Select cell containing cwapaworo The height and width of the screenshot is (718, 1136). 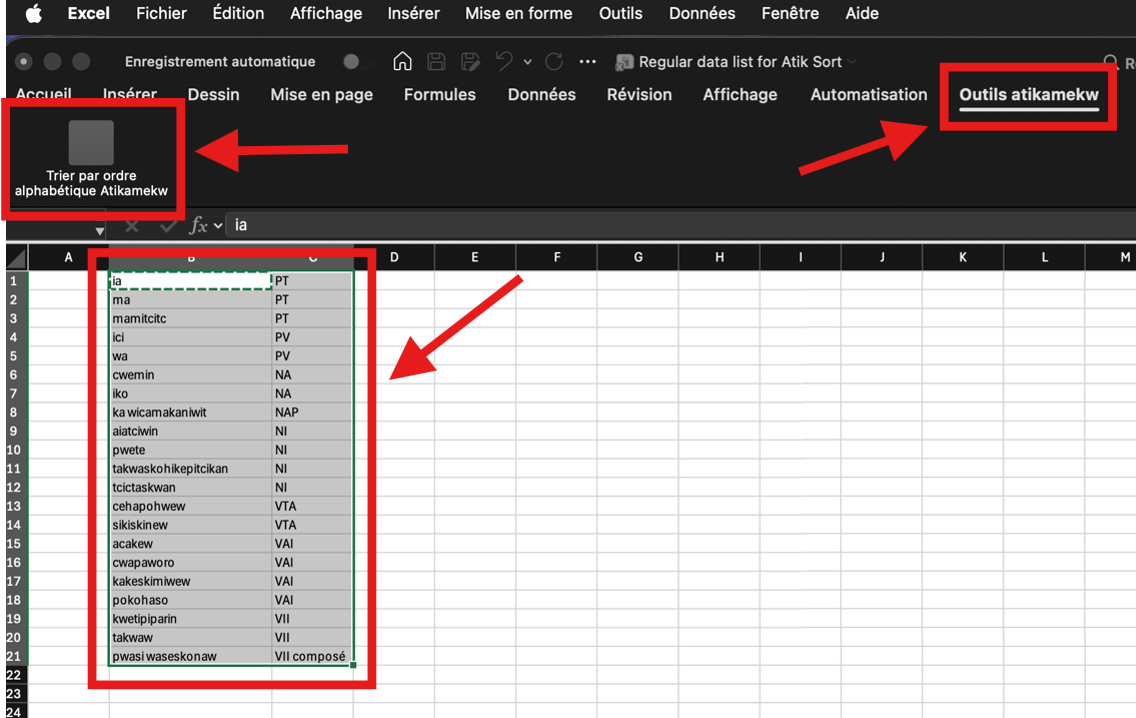[191, 563]
